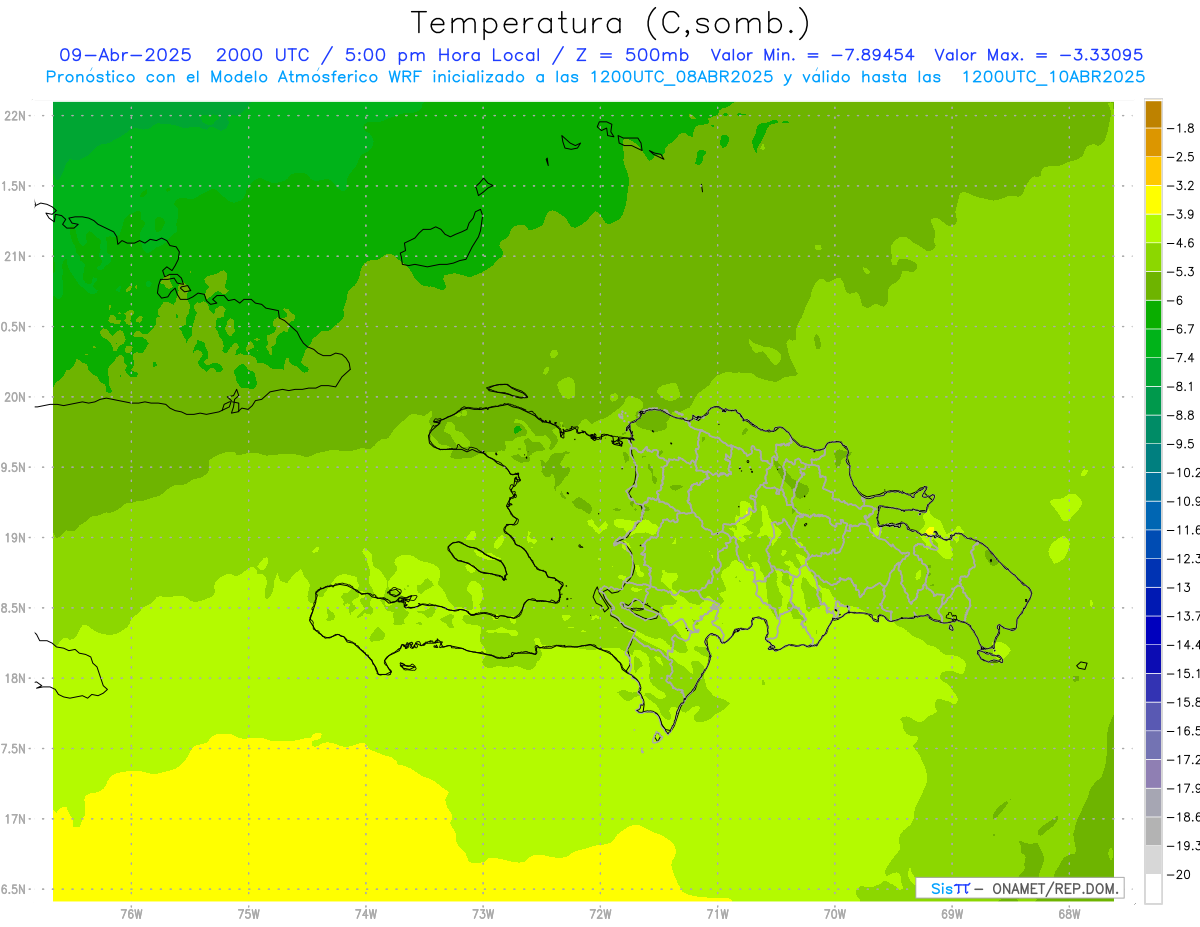
Task: Click the "74W" longitude label
Action: [x=366, y=913]
